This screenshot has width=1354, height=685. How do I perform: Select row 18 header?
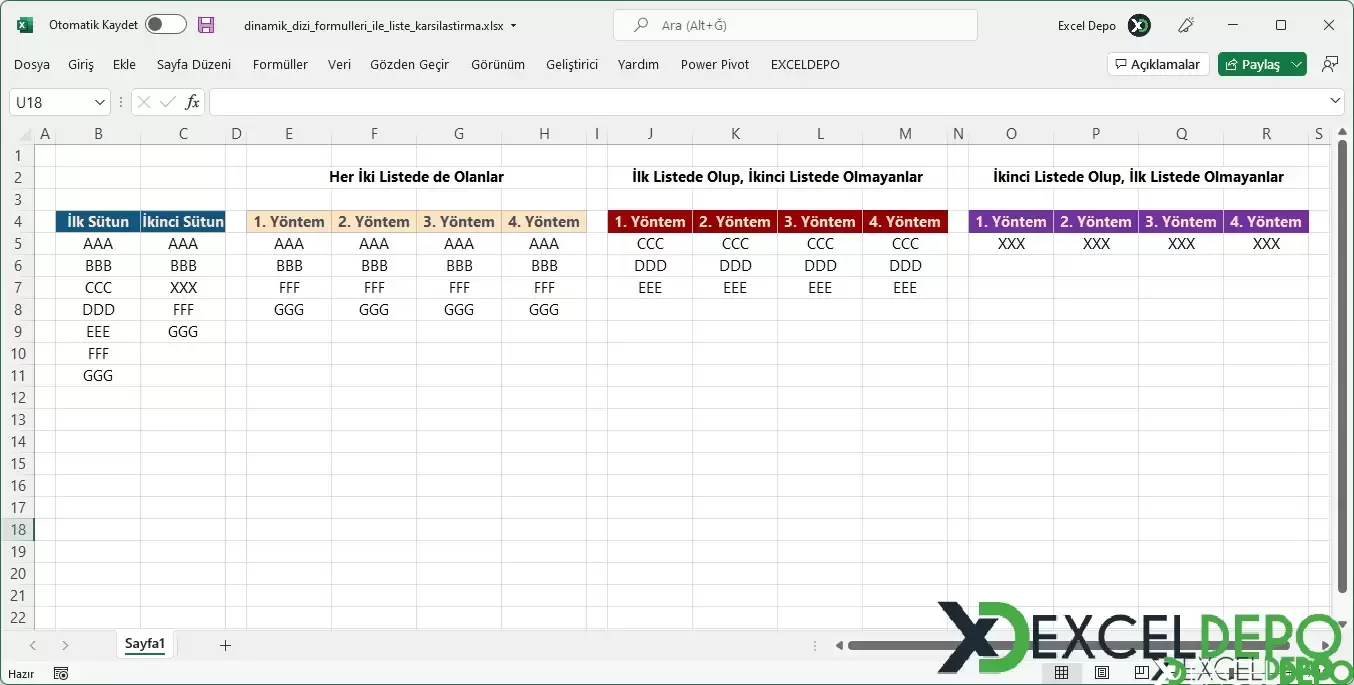tap(18, 529)
